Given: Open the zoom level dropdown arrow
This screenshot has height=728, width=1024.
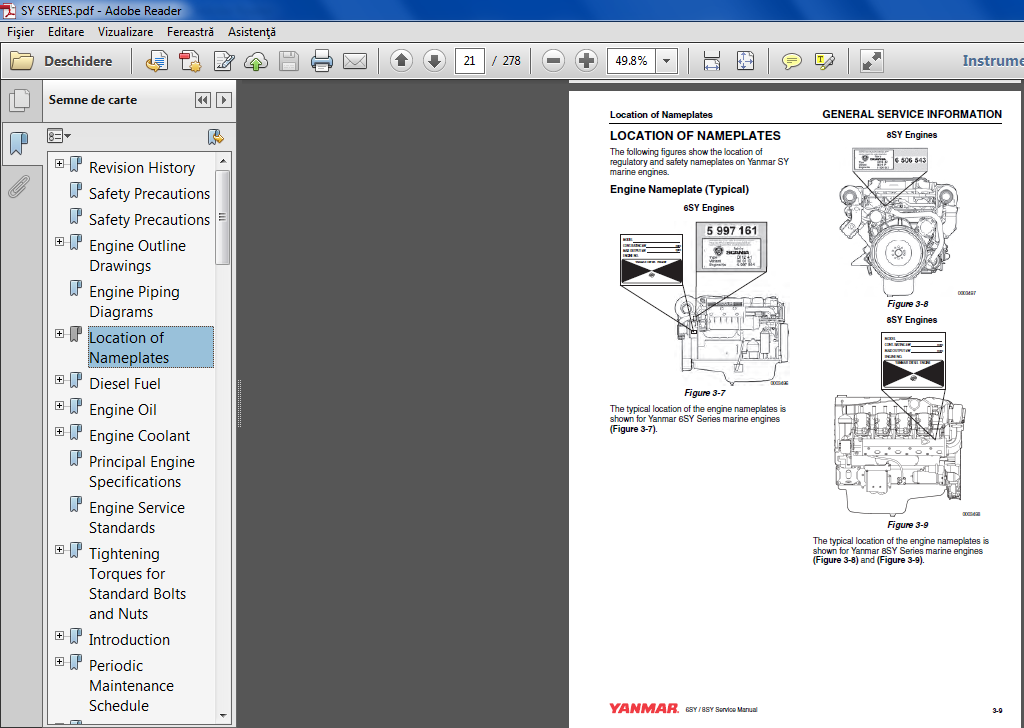Looking at the screenshot, I should tap(667, 61).
